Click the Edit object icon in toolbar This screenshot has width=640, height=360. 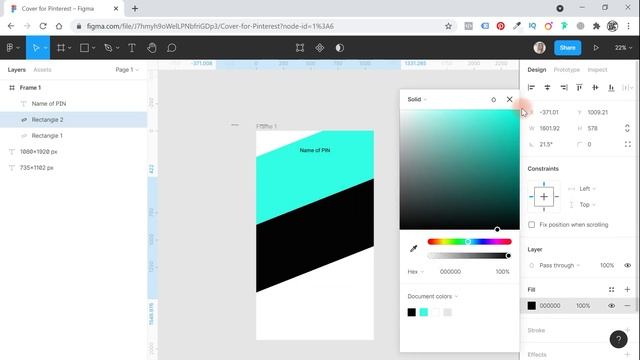point(300,48)
